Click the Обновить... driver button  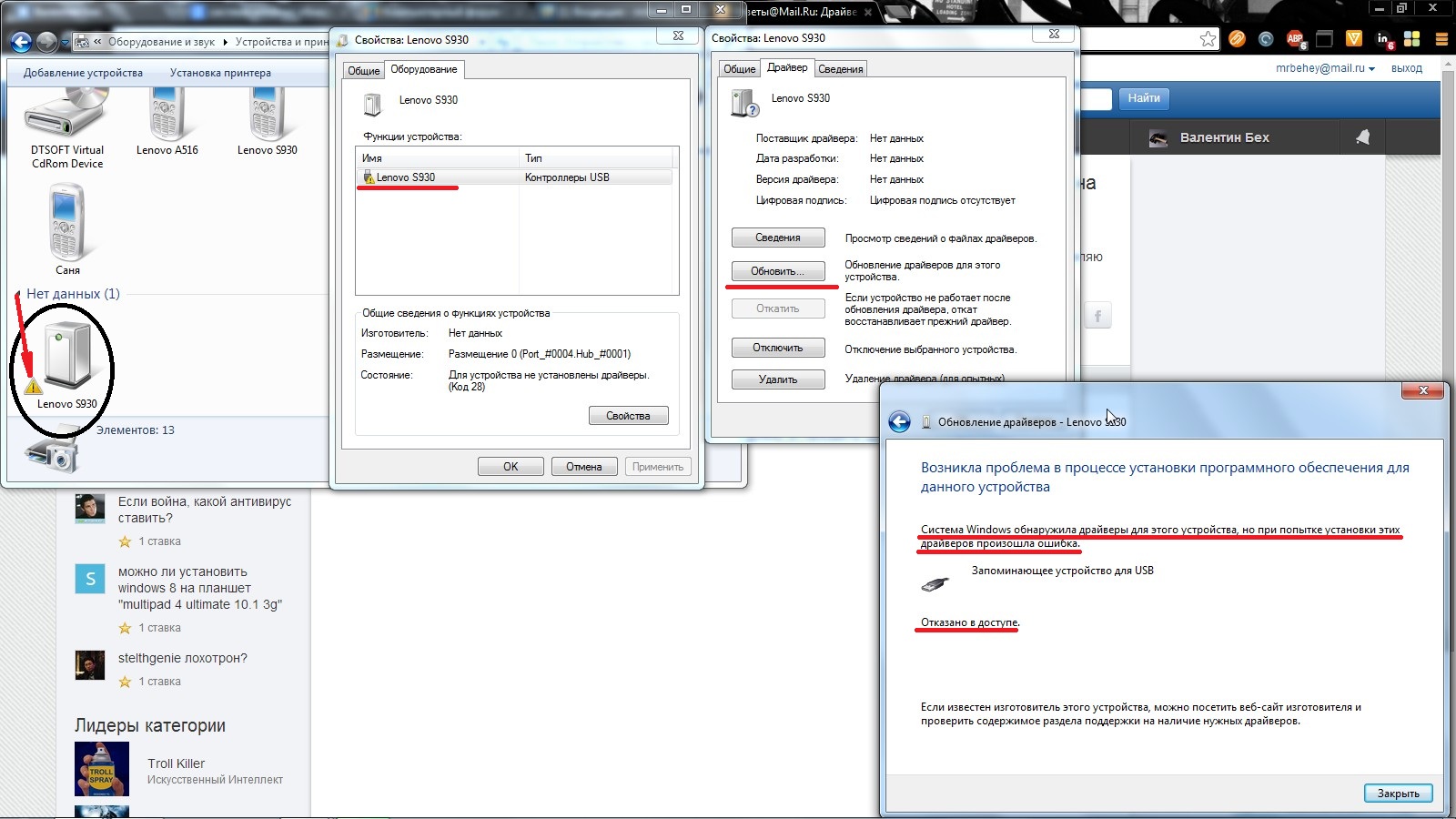pos(778,271)
